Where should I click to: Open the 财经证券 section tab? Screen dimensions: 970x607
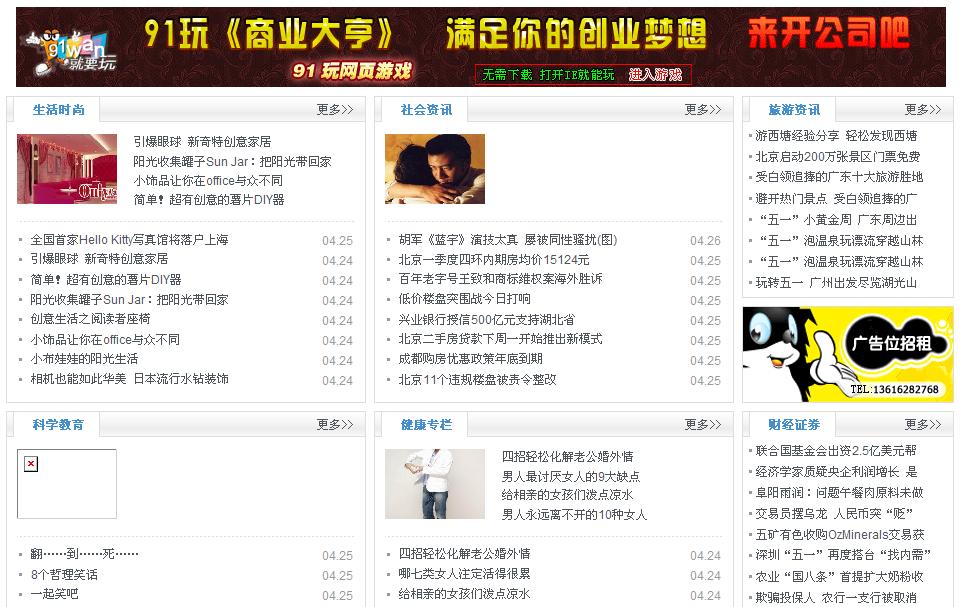(x=794, y=425)
